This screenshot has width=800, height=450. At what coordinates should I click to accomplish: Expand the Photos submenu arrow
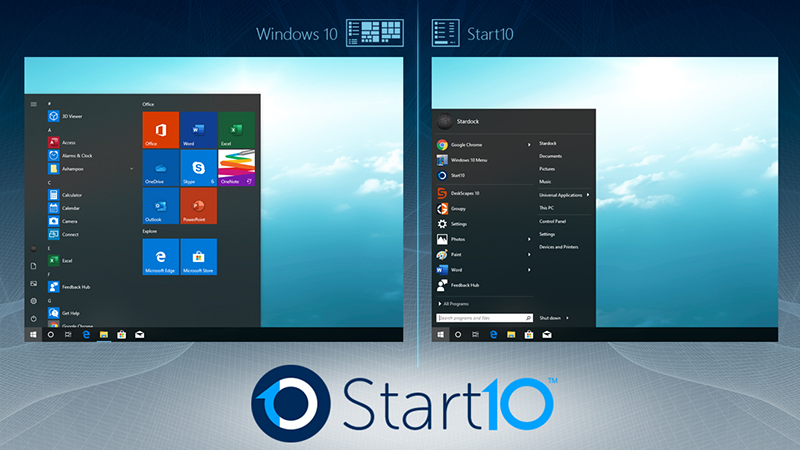(x=529, y=239)
